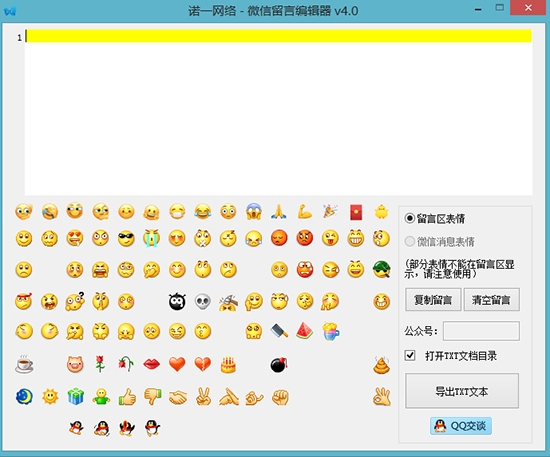Insert the red lips emoji
The height and width of the screenshot is (457, 550).
click(152, 364)
